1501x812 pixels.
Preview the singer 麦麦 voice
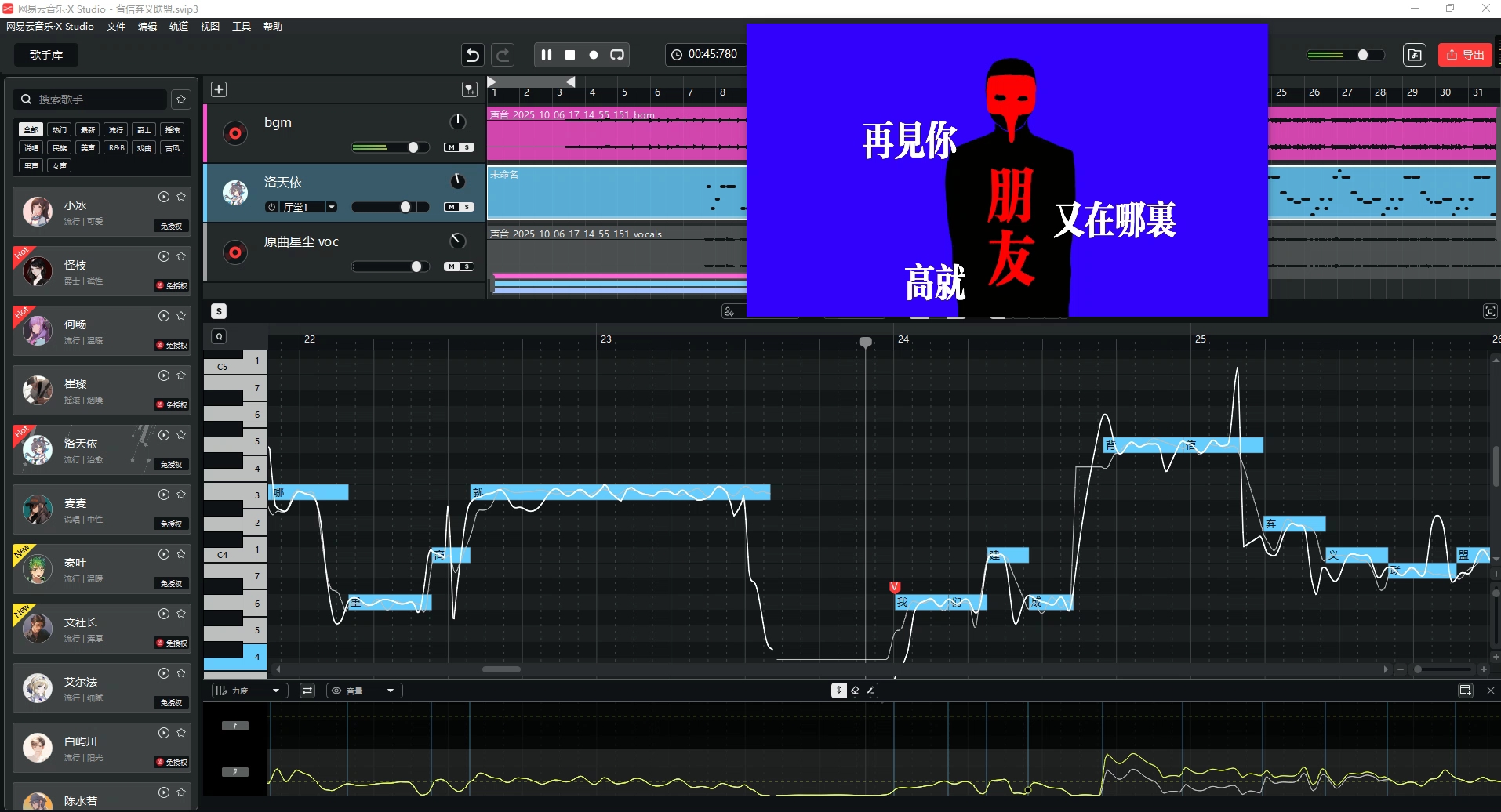(x=164, y=495)
